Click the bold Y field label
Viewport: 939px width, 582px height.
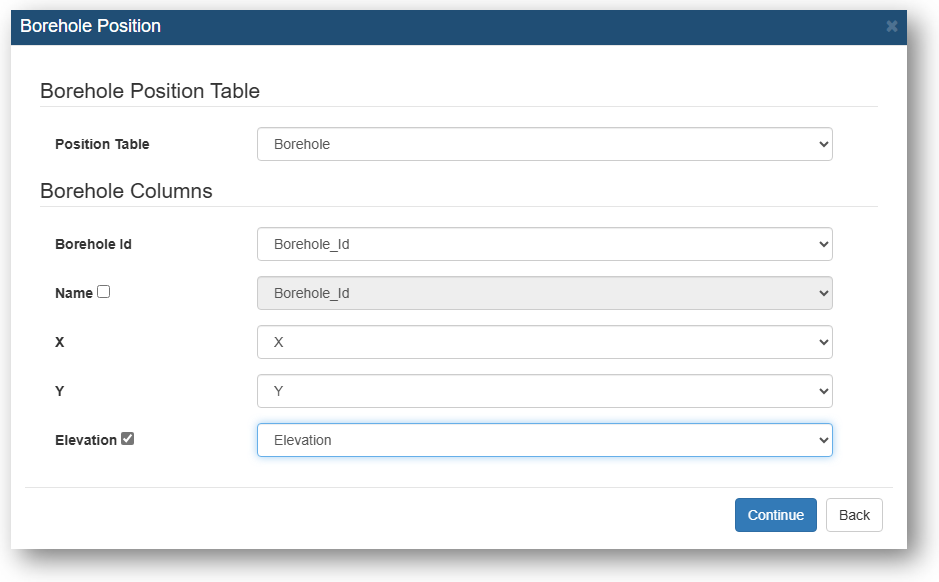tap(59, 392)
